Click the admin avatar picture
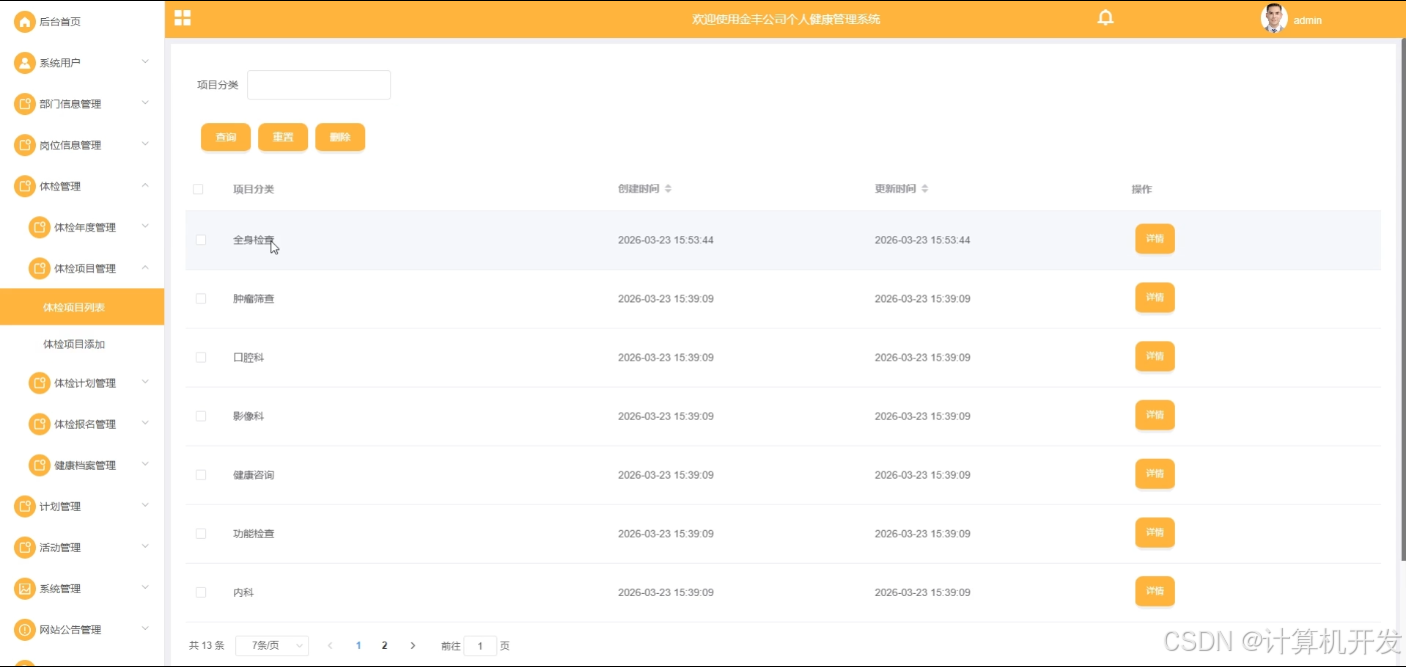 pyautogui.click(x=1274, y=18)
